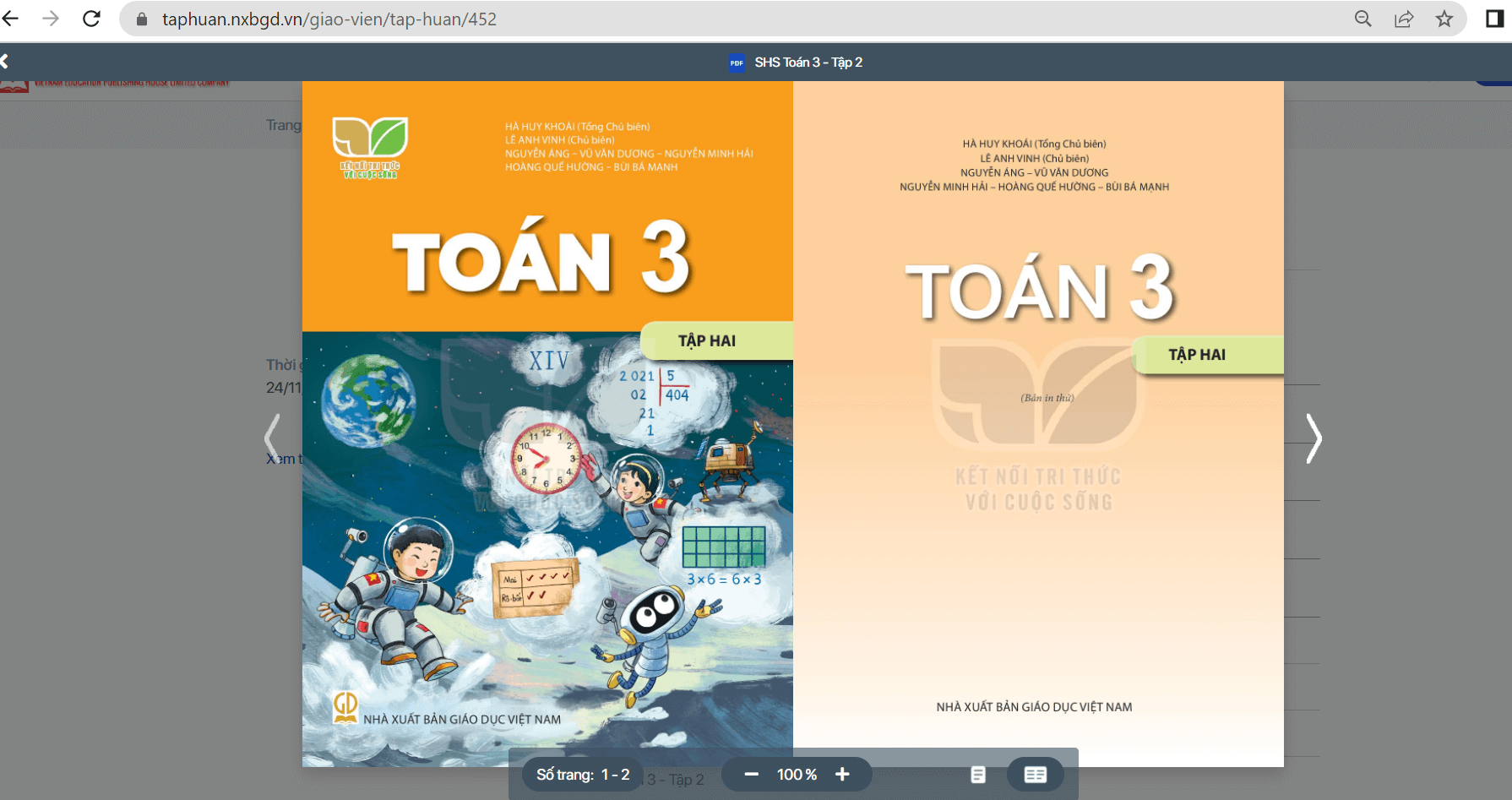Viewport: 1512px width, 800px height.
Task: Go to previous page with left arrow
Action: tap(271, 438)
